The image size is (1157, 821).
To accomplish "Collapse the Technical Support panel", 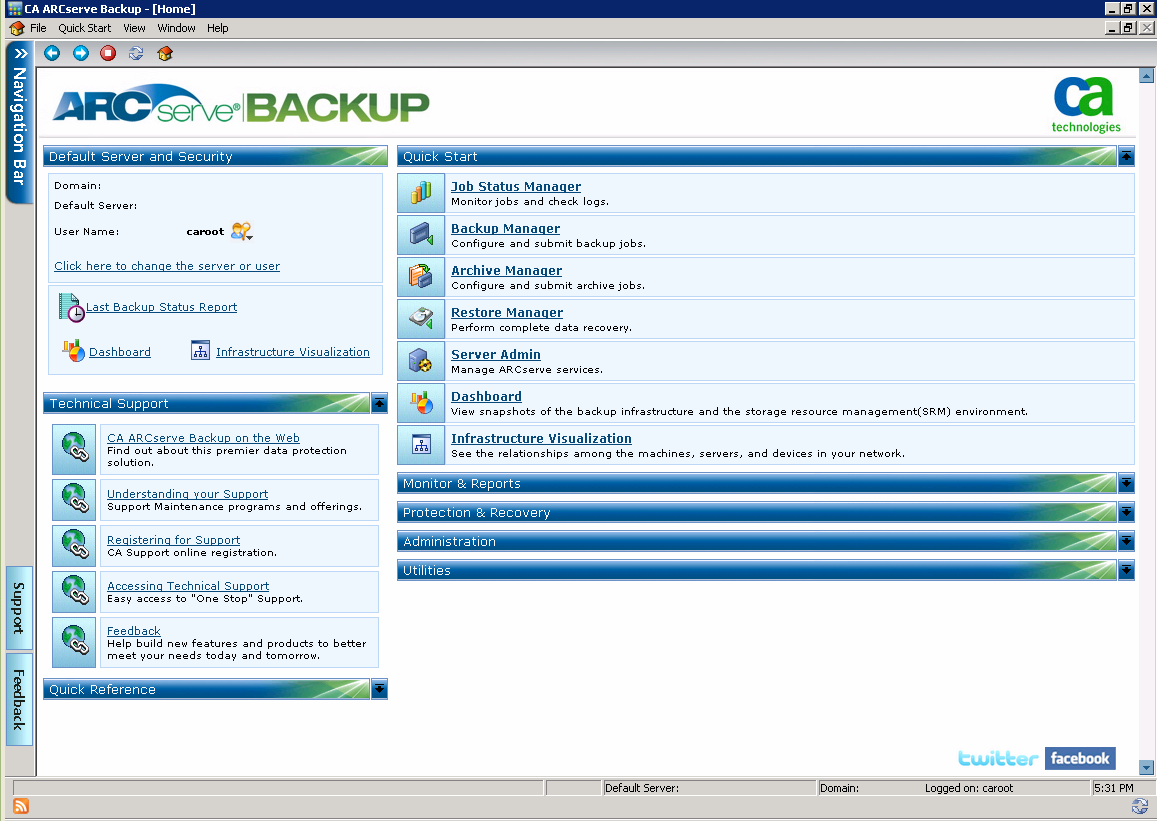I will tap(379, 403).
